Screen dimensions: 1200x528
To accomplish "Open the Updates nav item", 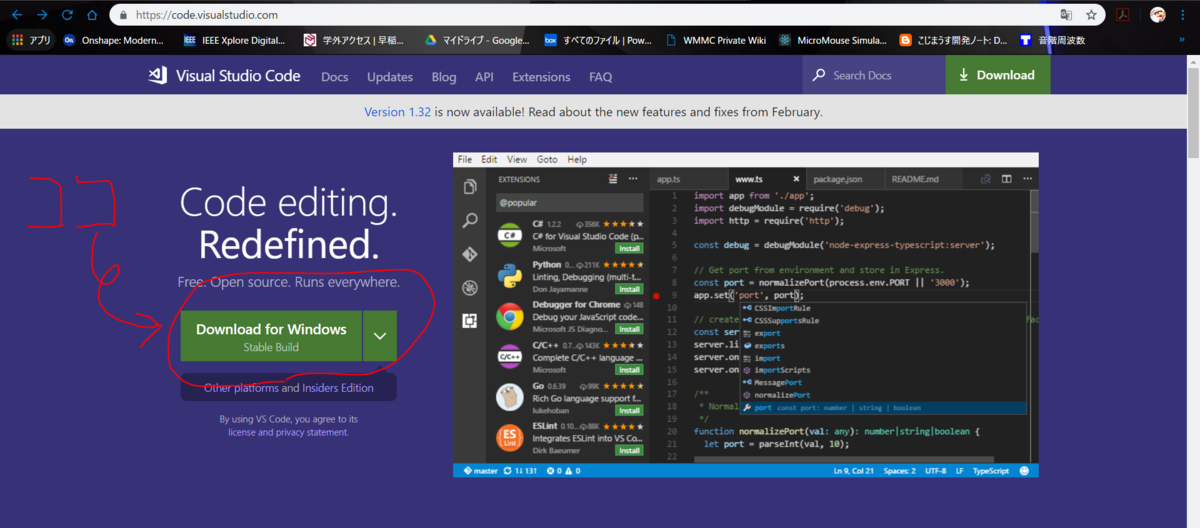I will tap(390, 77).
